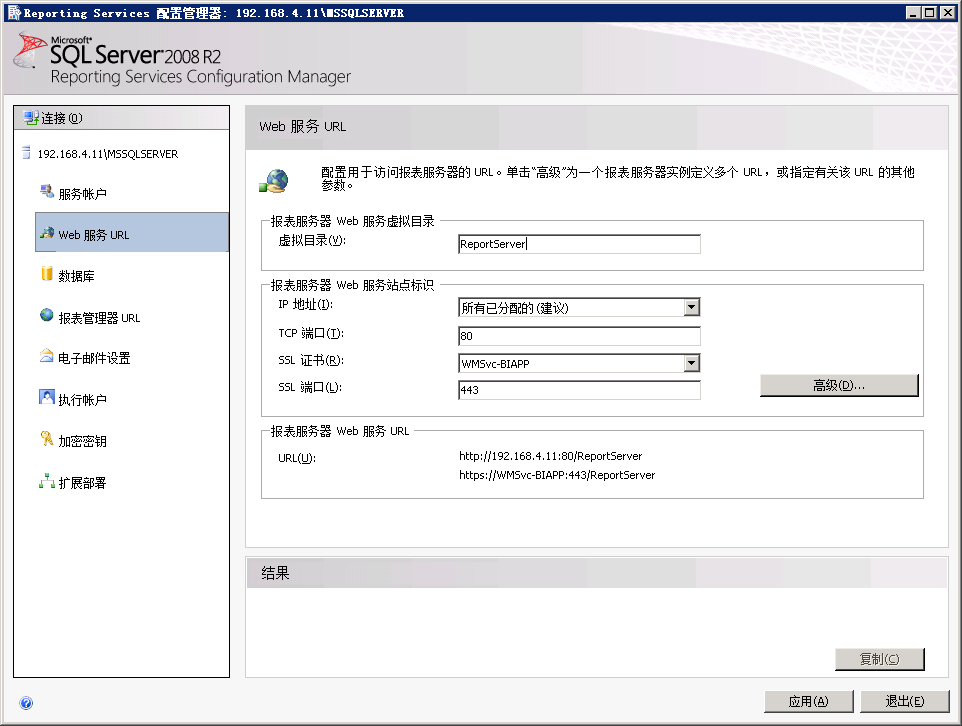Go to 服务帐户 page
962x726 pixels.
click(x=82, y=194)
